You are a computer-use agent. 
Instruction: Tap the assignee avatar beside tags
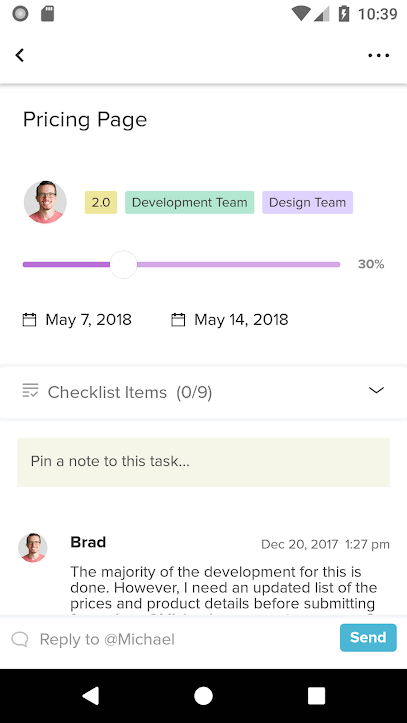pos(45,202)
